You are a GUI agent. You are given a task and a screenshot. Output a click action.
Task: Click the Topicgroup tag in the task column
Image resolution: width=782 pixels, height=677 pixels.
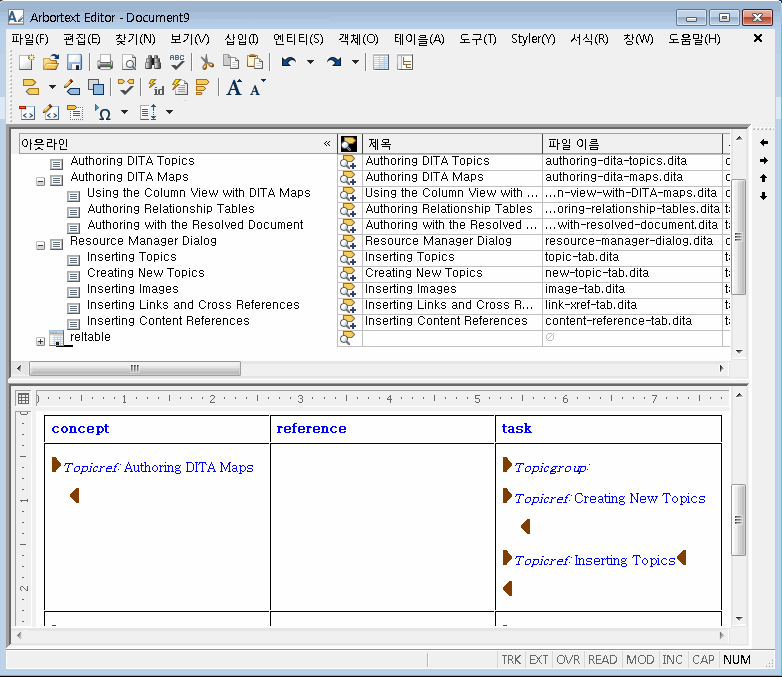pyautogui.click(x=551, y=468)
